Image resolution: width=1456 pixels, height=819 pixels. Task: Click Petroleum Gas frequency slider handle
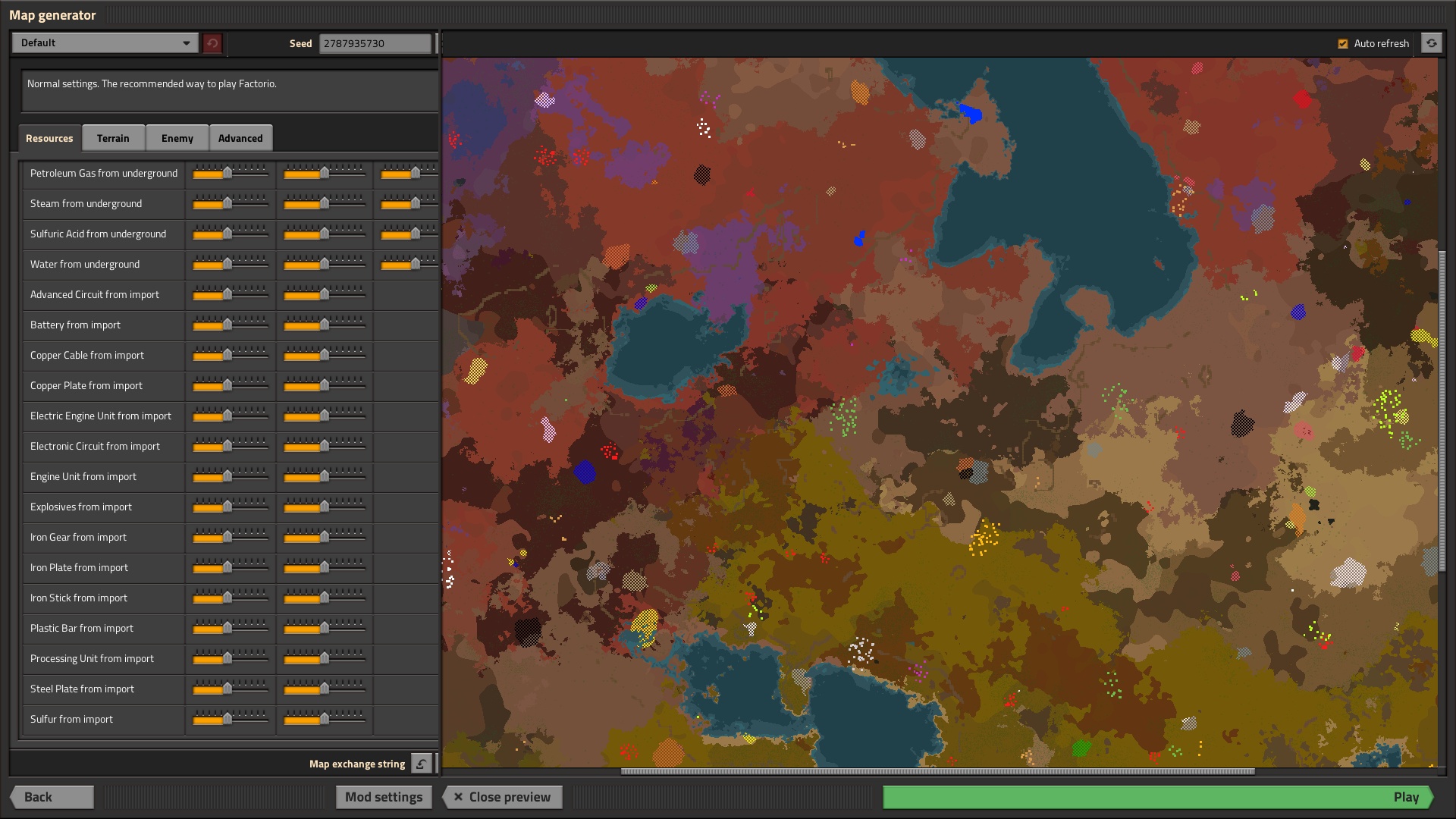pos(227,173)
